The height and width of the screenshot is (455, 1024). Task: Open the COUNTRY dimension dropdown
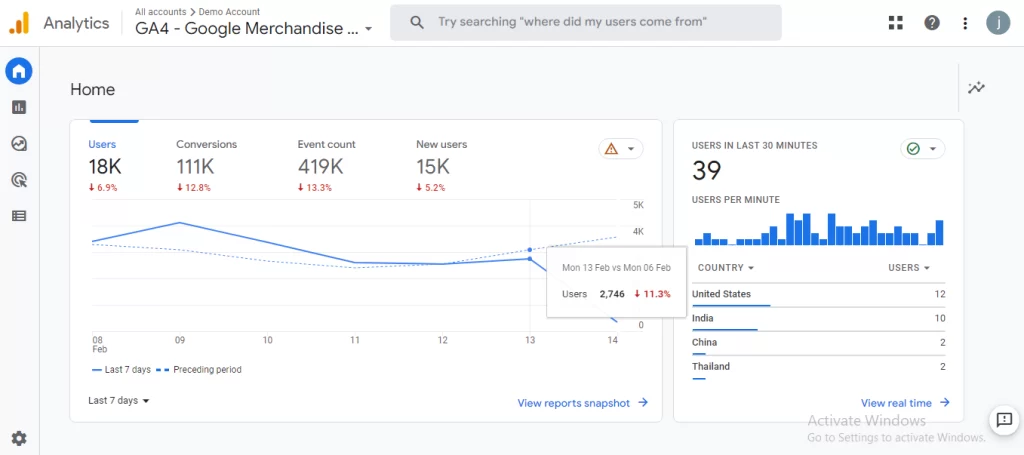pyautogui.click(x=726, y=268)
